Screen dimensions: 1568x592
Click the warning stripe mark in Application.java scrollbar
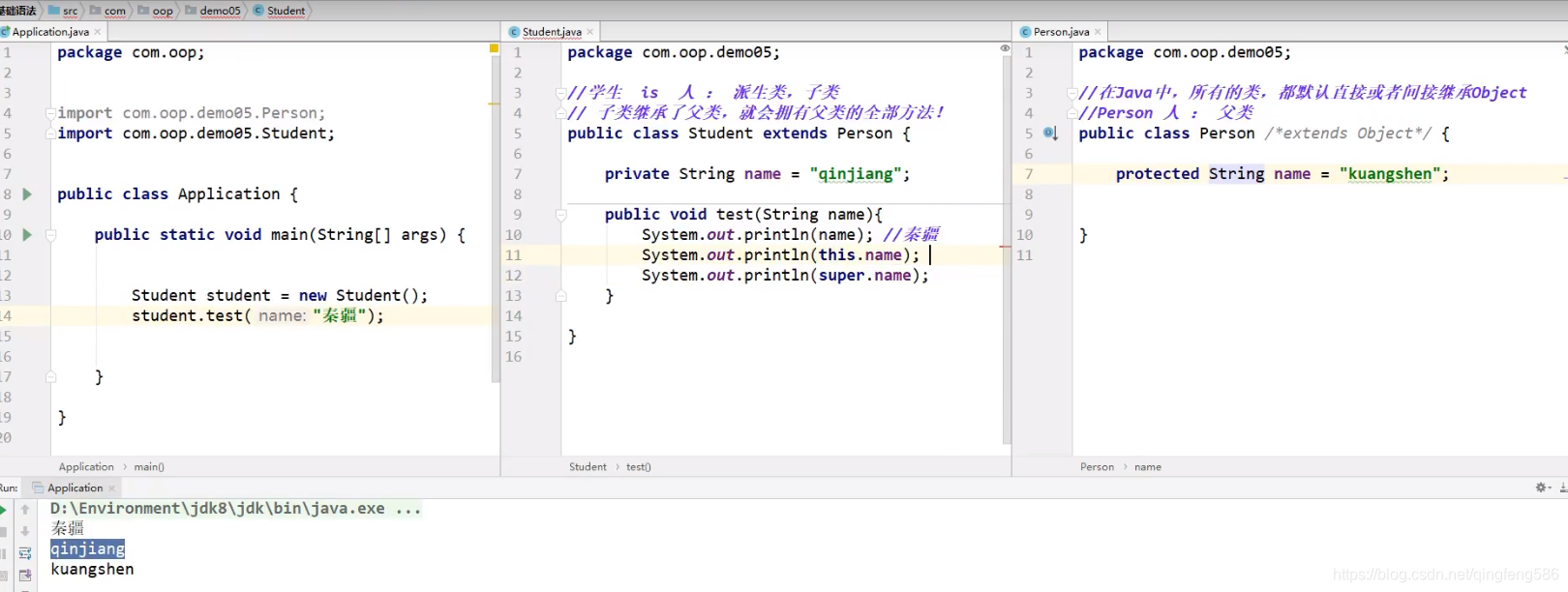(494, 104)
